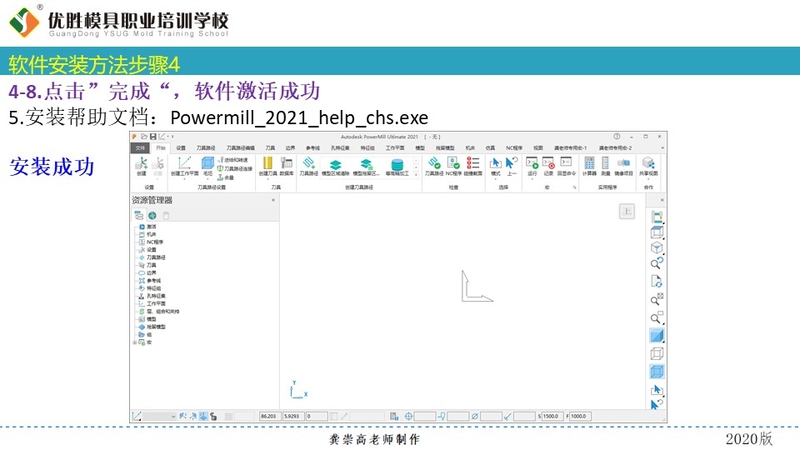Click the 共享视图 shared views icon

click(648, 166)
